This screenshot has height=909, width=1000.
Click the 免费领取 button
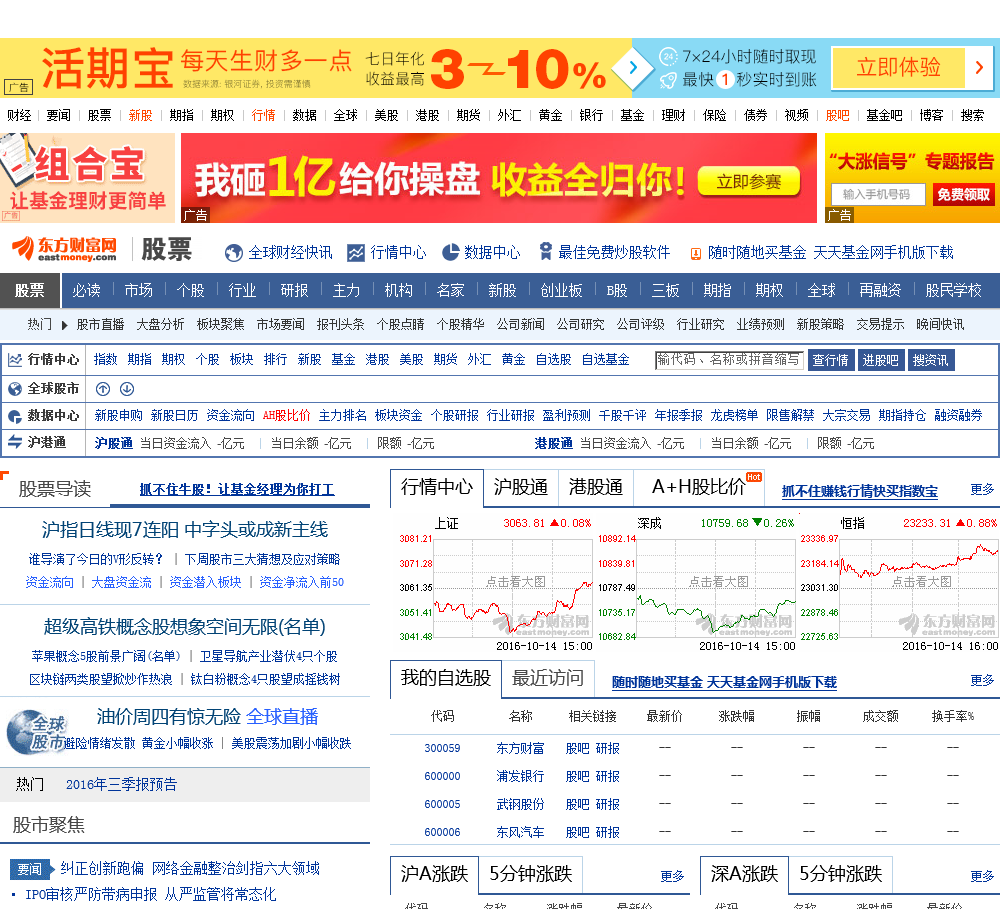963,195
